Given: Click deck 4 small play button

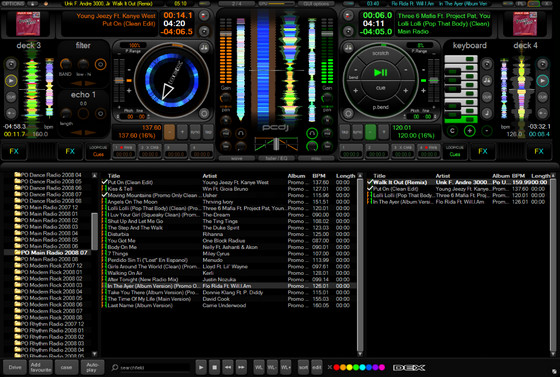Looking at the screenshot, I should click(x=542, y=81).
